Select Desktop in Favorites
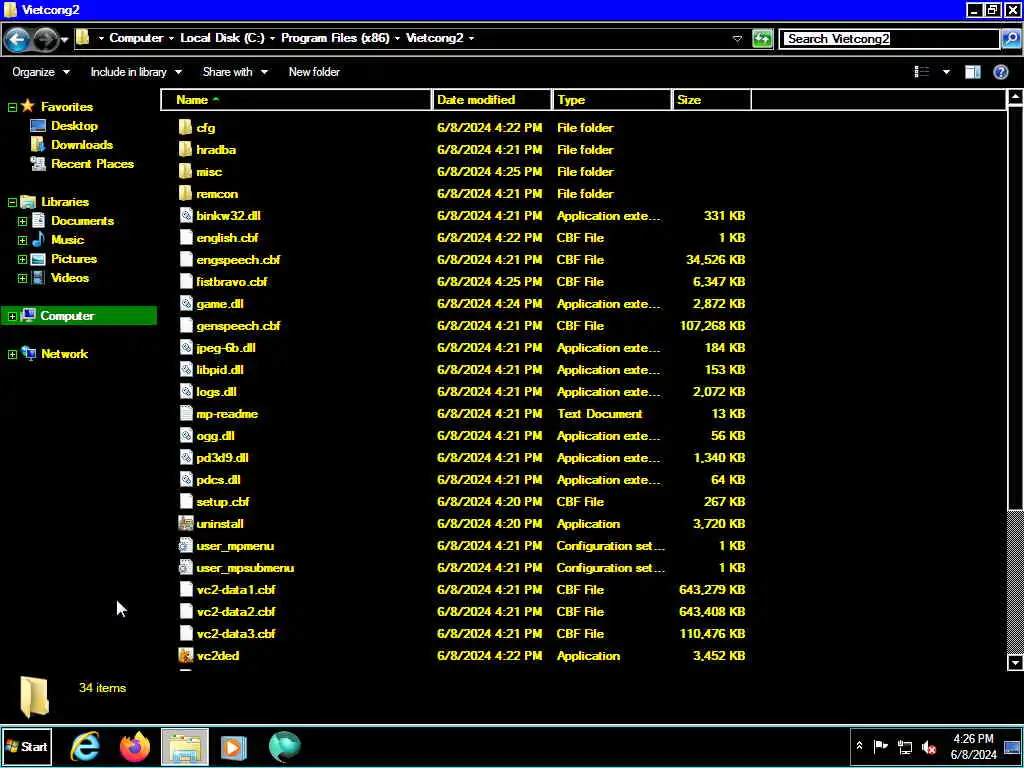Image resolution: width=1024 pixels, height=768 pixels. point(74,126)
